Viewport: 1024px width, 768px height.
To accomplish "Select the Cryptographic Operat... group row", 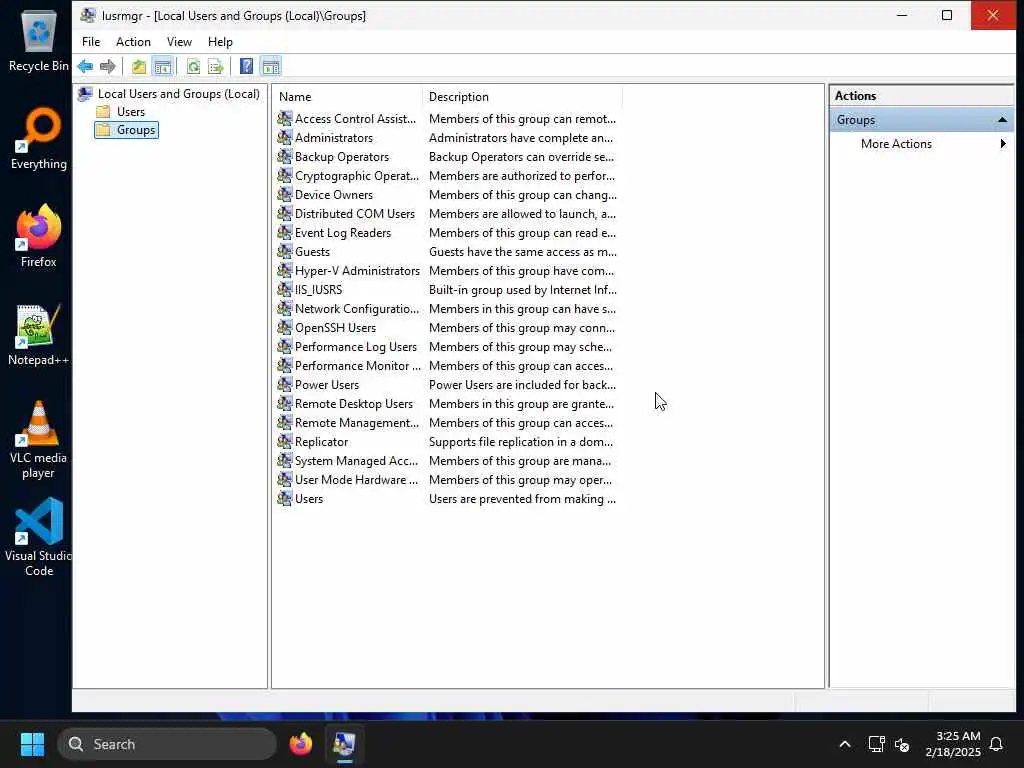I will point(447,175).
